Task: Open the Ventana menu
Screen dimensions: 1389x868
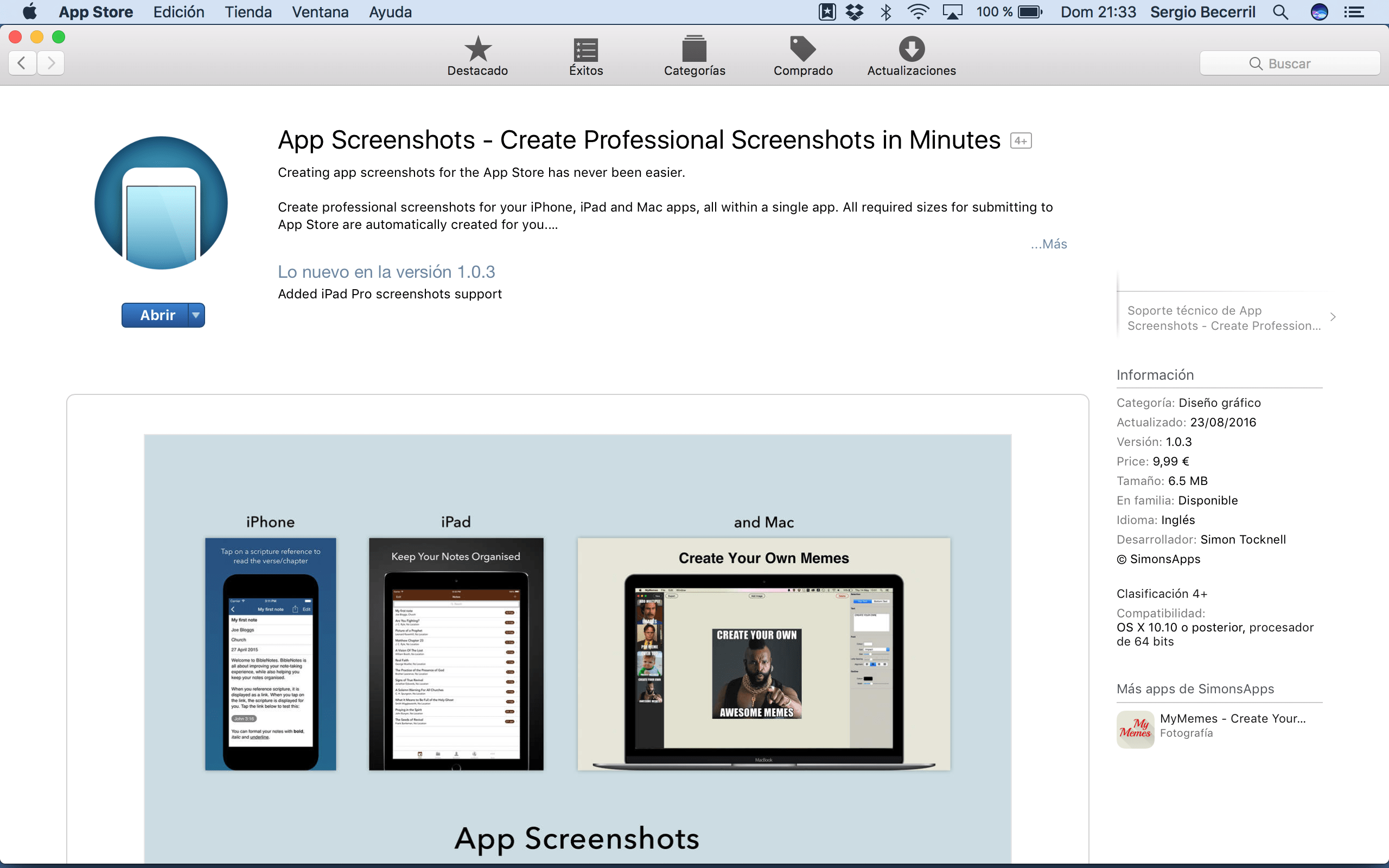Action: tap(320, 12)
